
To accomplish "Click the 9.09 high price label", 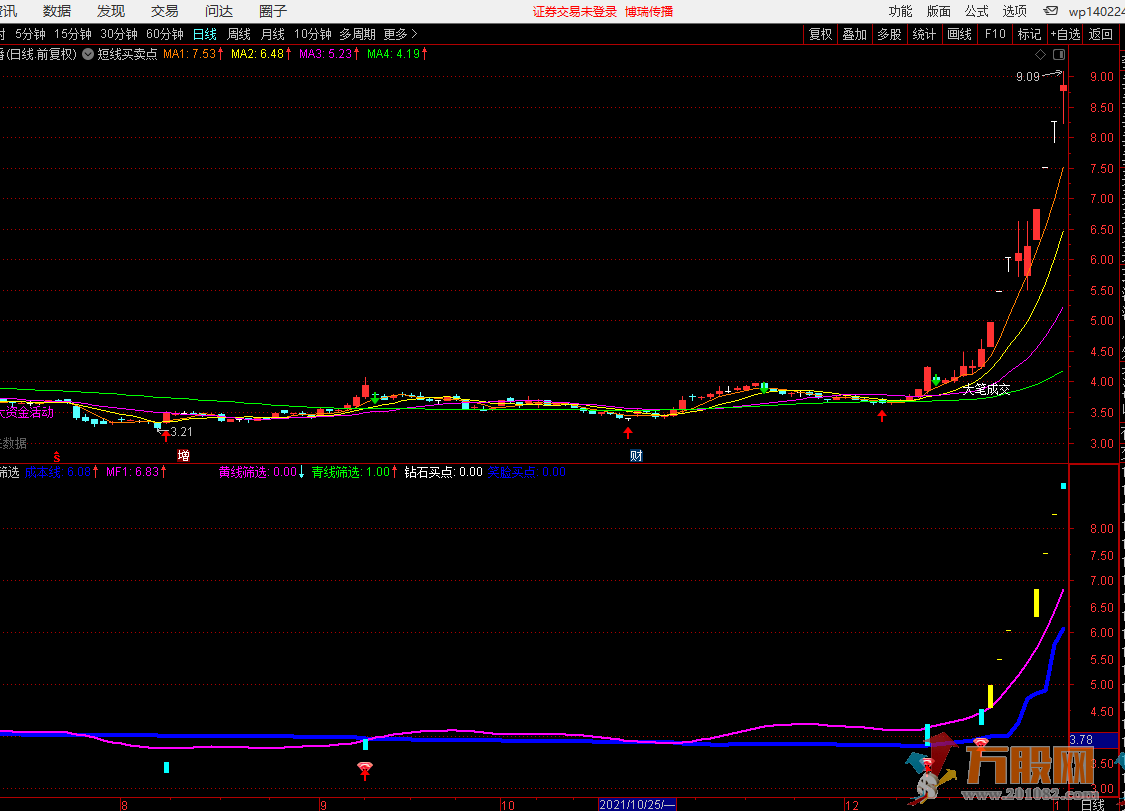I will point(1028,77).
